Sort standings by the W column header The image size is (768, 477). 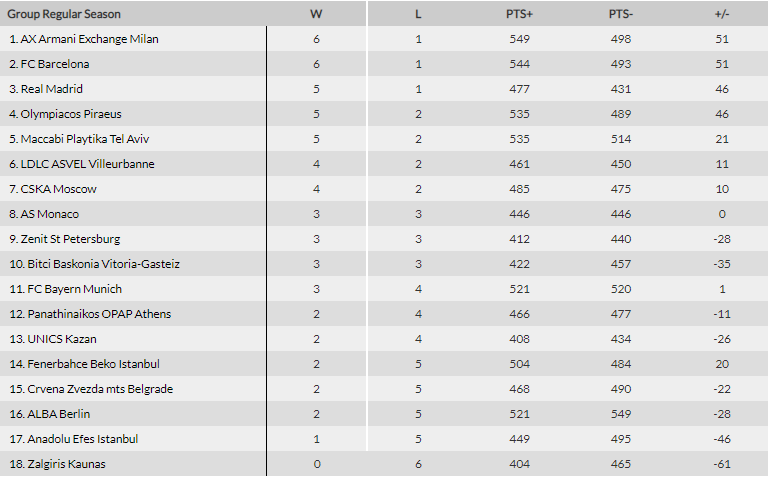[316, 14]
